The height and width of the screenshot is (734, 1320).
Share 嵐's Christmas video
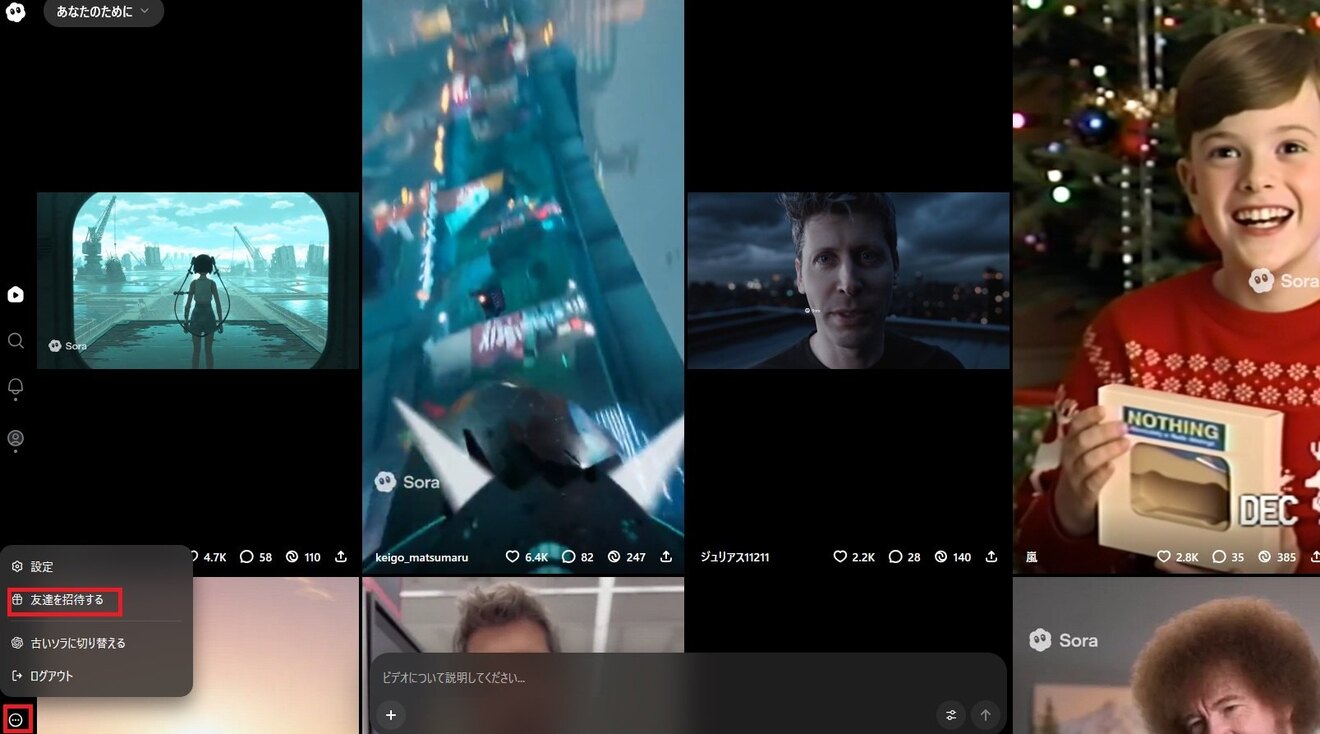[1314, 556]
